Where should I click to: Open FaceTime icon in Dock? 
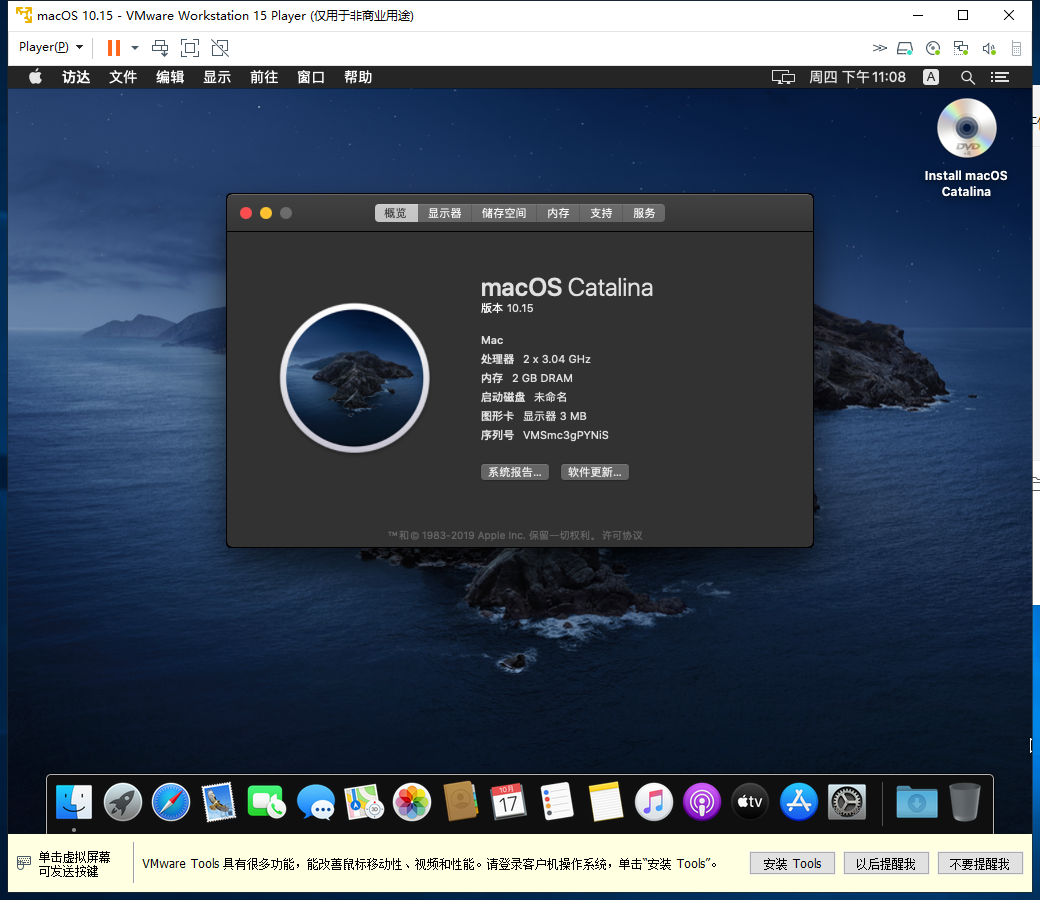tap(267, 802)
